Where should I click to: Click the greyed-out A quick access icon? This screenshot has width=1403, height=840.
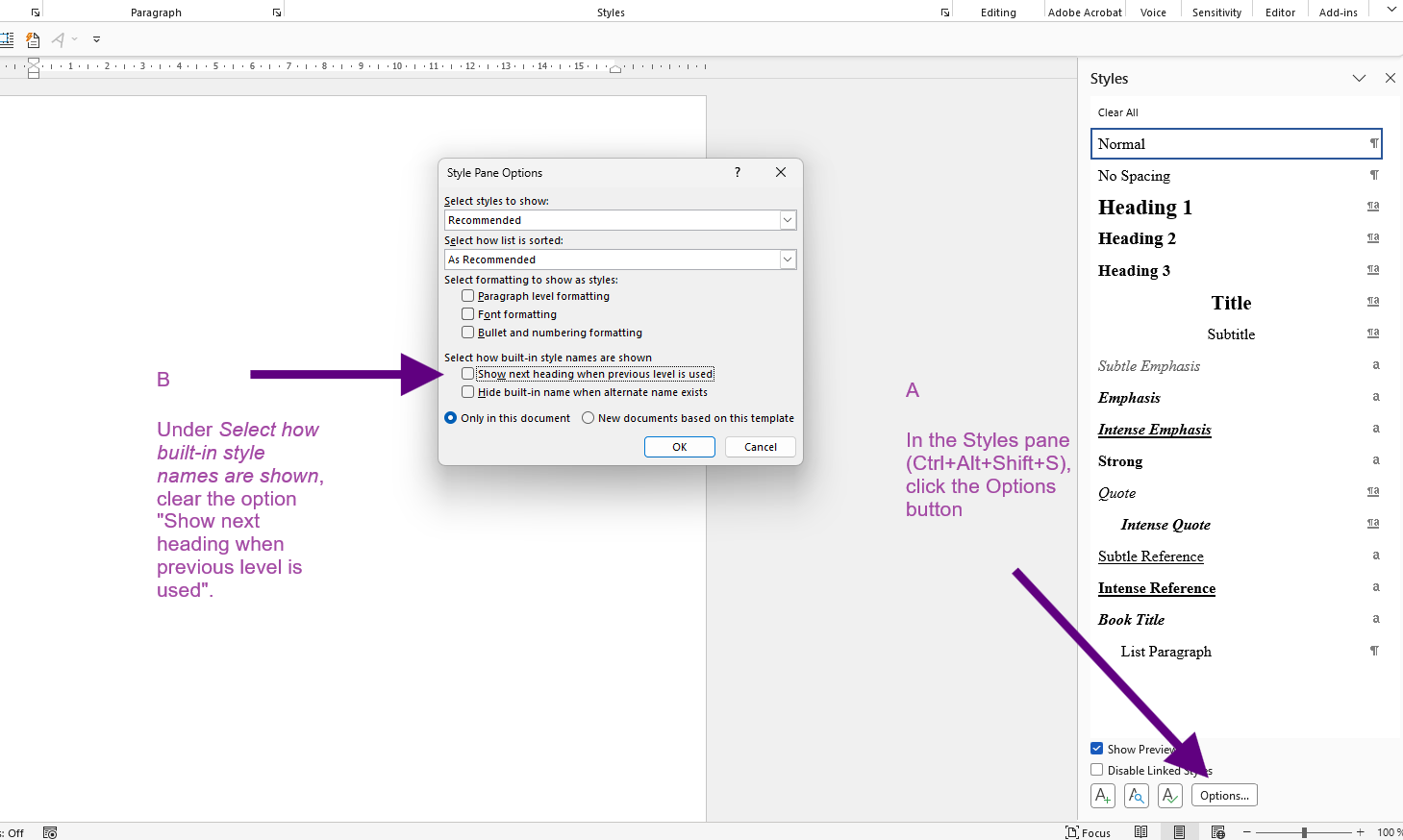[x=59, y=39]
